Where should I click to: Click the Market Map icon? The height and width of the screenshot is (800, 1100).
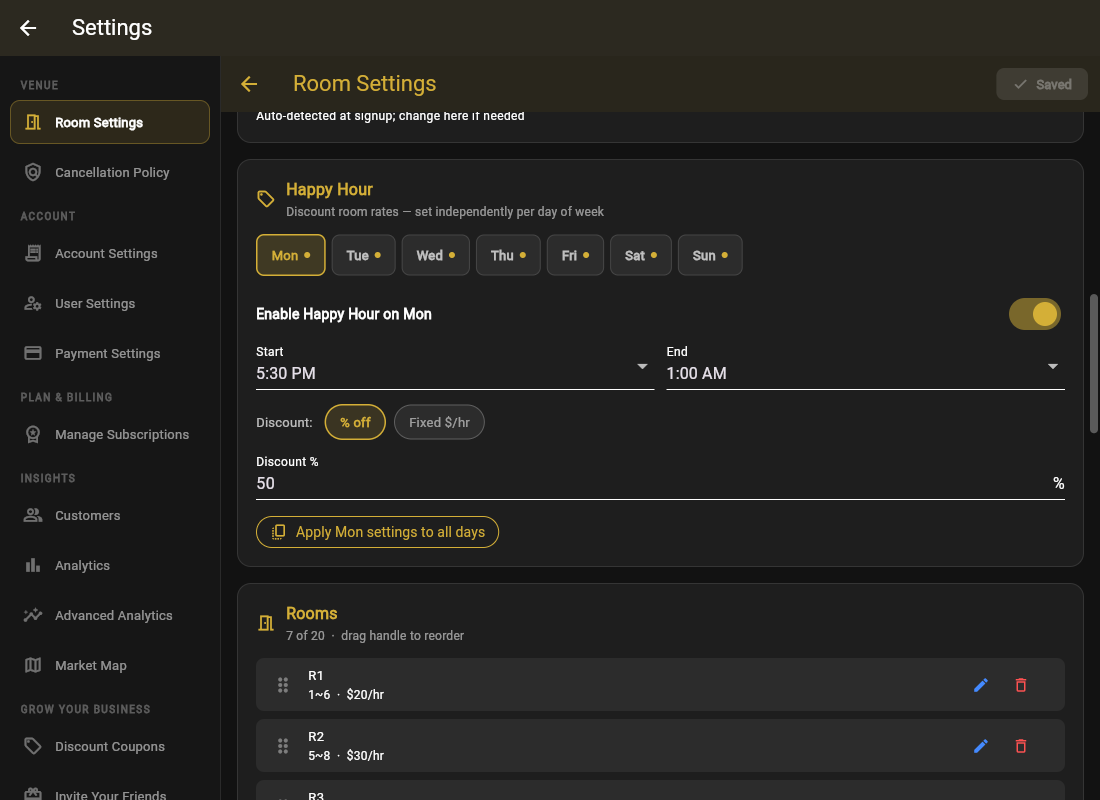(x=33, y=665)
